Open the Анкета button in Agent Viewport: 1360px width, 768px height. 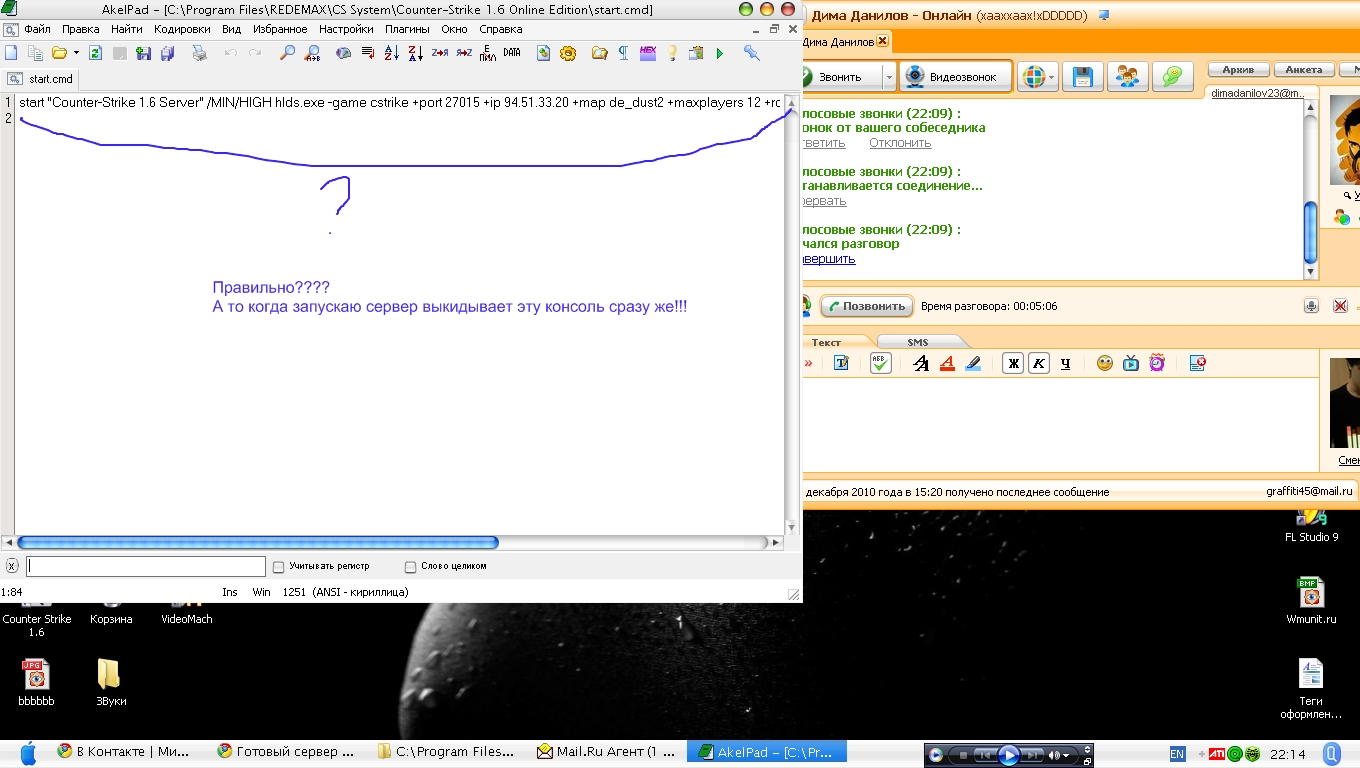1304,70
